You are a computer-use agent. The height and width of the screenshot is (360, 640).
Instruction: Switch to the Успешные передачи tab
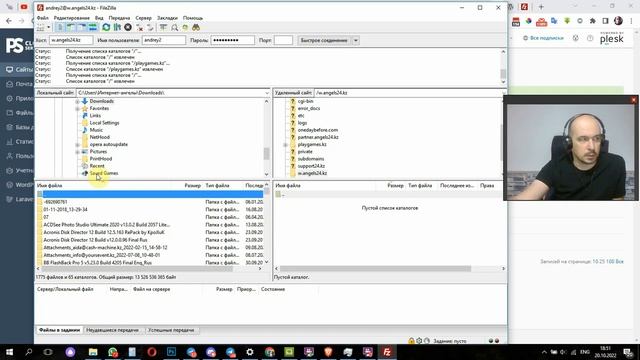(x=171, y=330)
